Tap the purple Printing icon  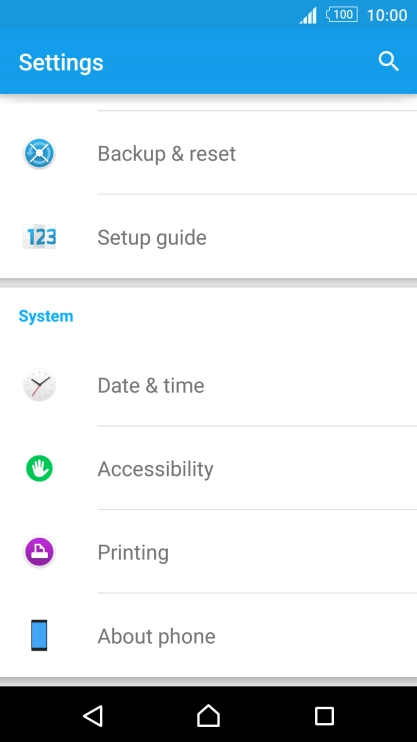(39, 552)
